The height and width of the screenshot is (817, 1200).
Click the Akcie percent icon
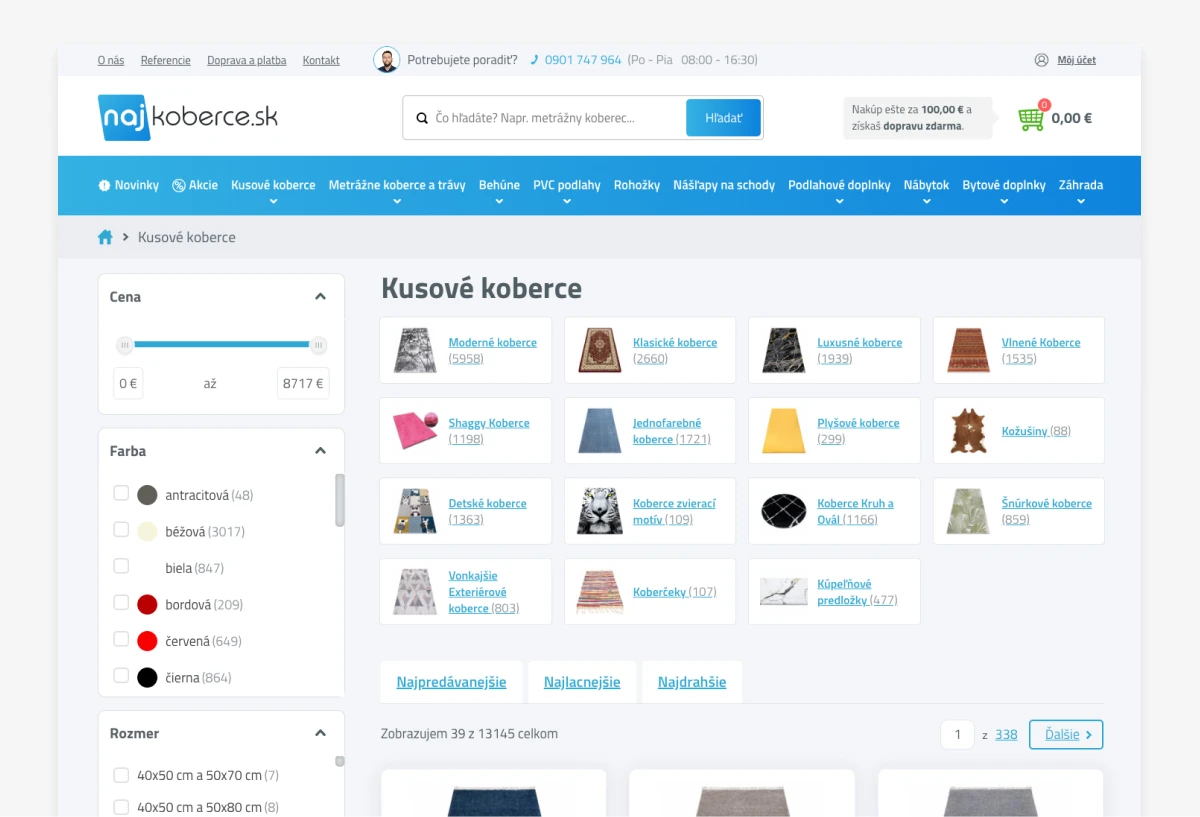click(179, 185)
